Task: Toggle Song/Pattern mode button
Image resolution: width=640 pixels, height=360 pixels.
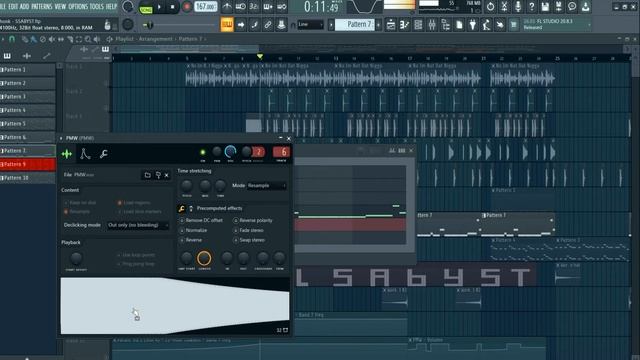Action: tap(146, 7)
